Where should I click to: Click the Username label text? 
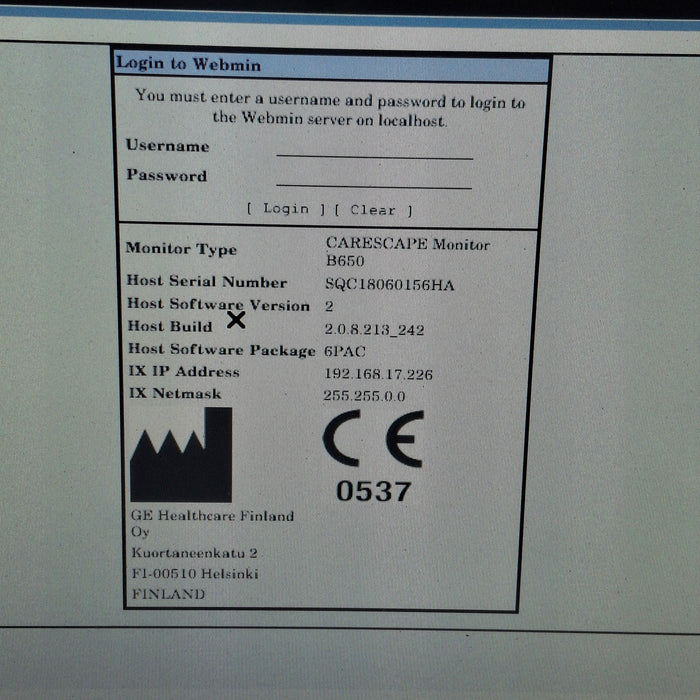point(167,146)
